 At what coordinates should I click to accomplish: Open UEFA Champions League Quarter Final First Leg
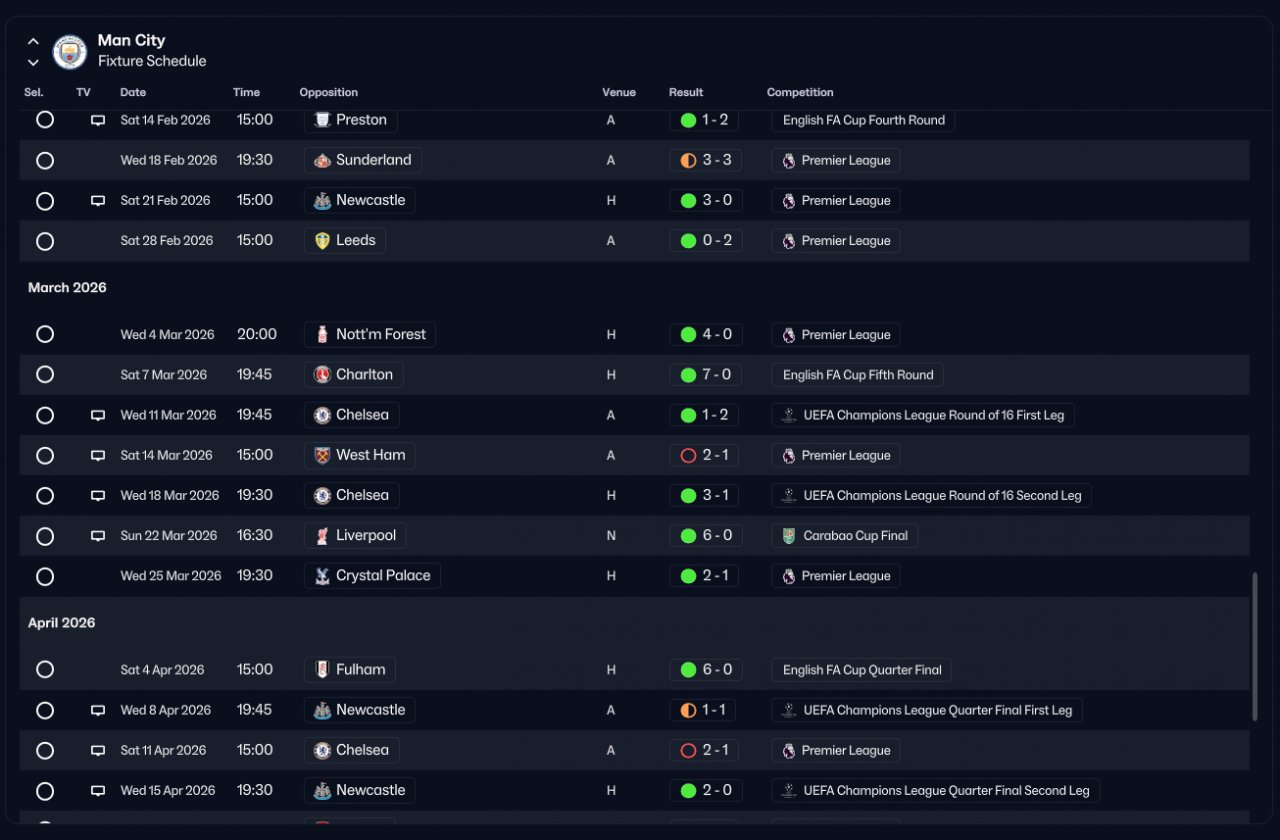pos(927,710)
